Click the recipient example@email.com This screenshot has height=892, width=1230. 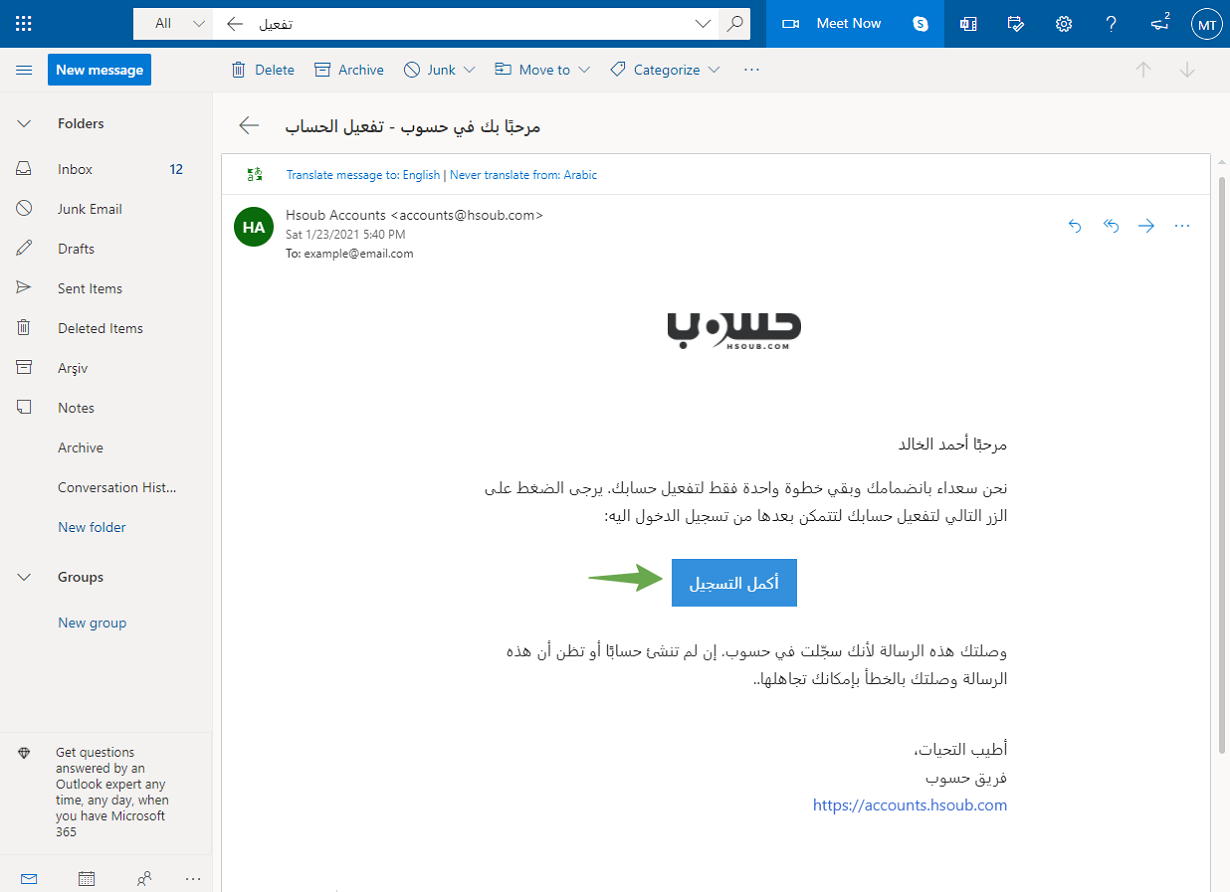[359, 254]
